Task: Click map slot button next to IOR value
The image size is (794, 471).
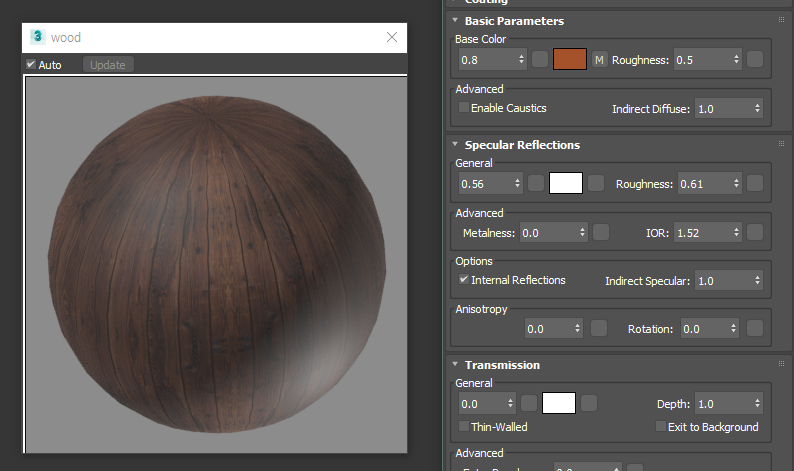Action: [x=755, y=232]
